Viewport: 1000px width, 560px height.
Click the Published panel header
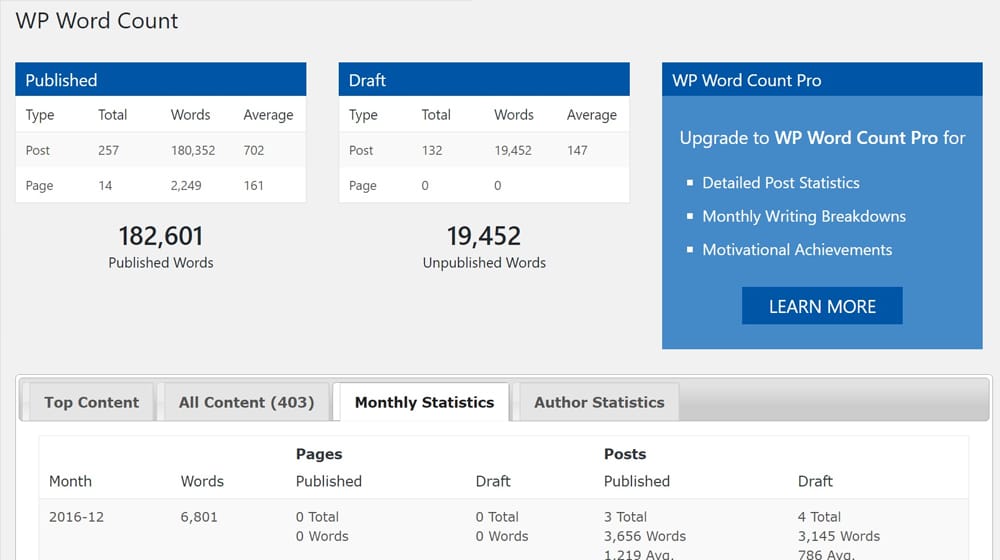pyautogui.click(x=161, y=80)
